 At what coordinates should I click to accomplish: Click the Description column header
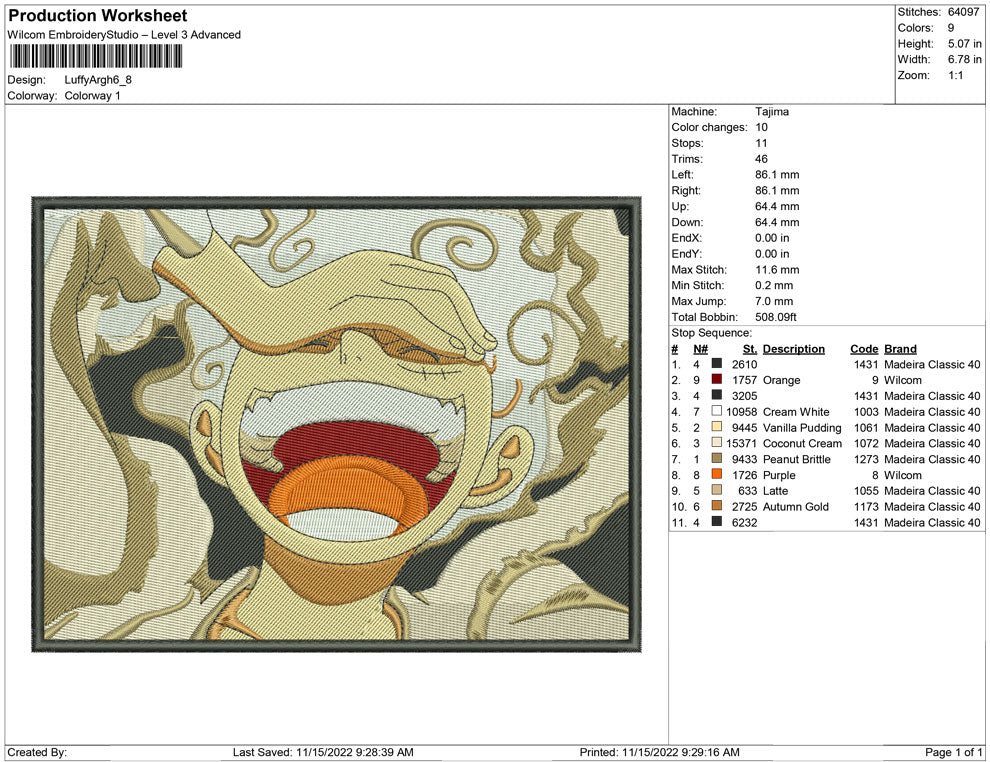[x=794, y=349]
